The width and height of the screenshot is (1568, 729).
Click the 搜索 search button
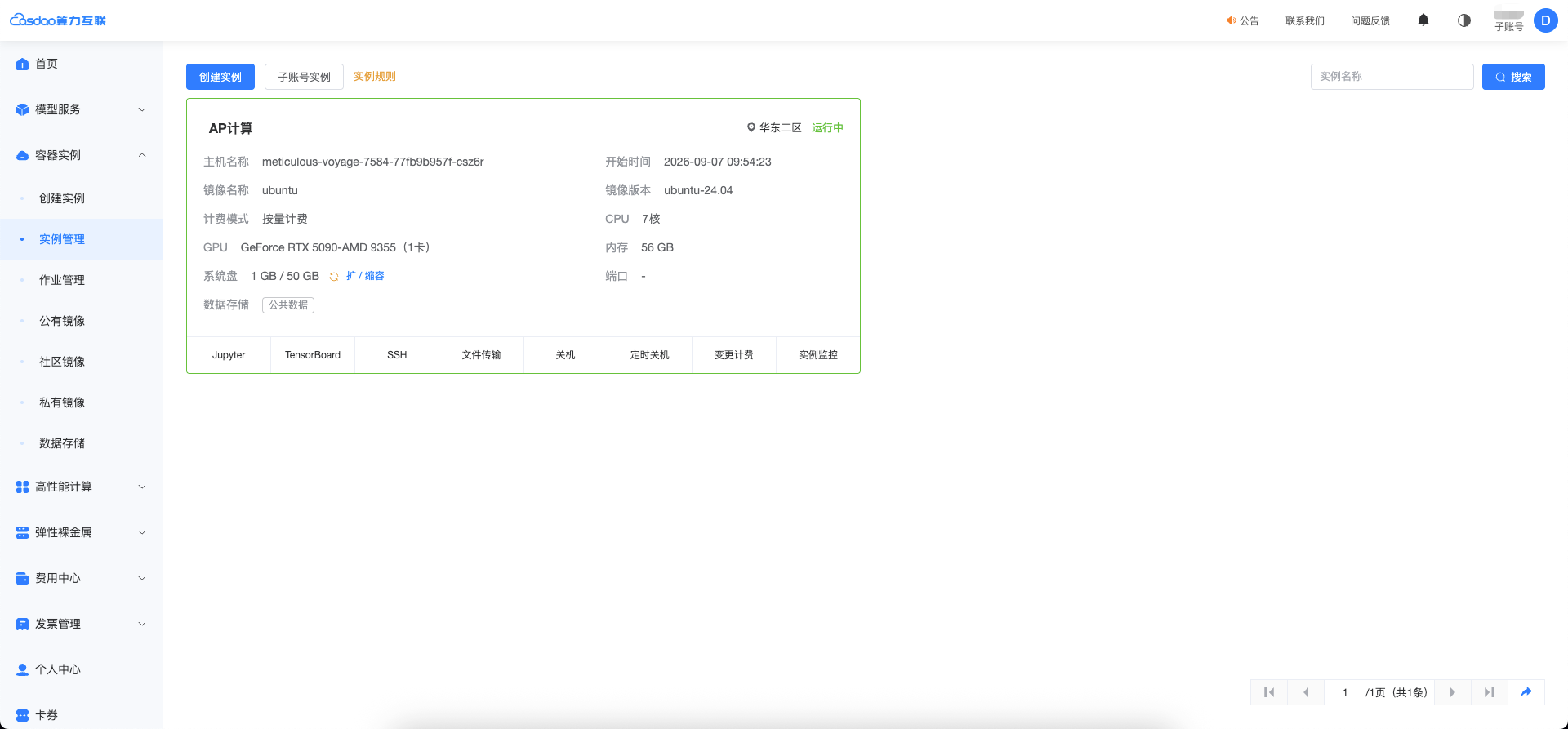(1513, 77)
